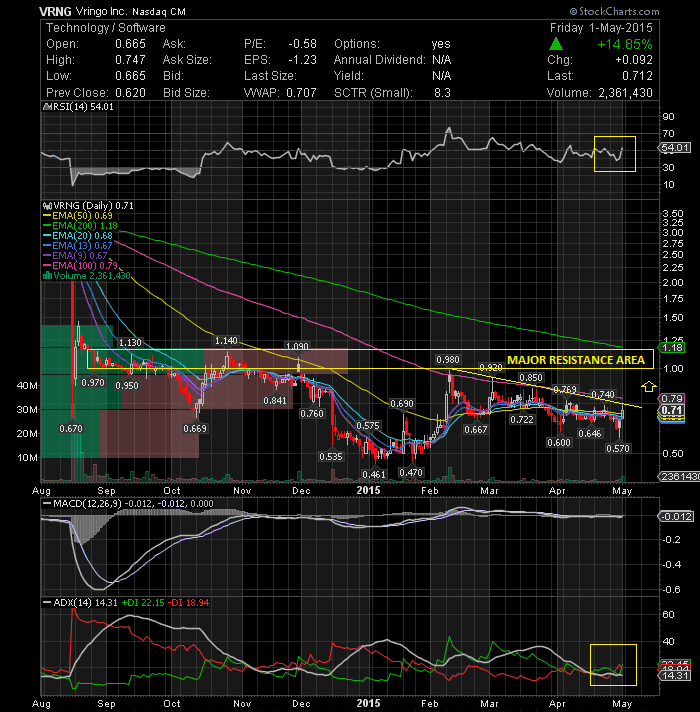Click the 0.850 price high label

(x=531, y=377)
